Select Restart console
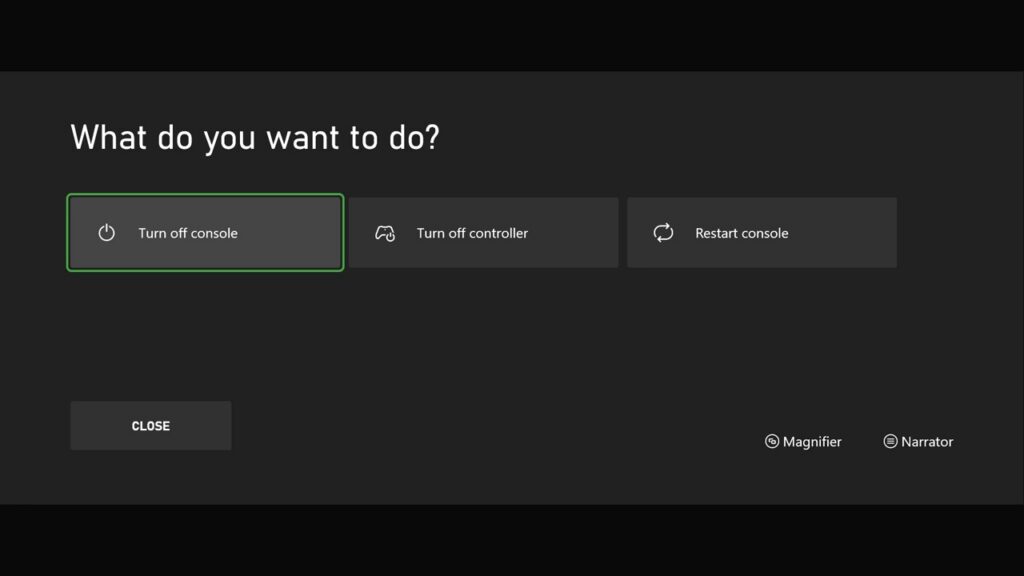The height and width of the screenshot is (576, 1024). 762,232
